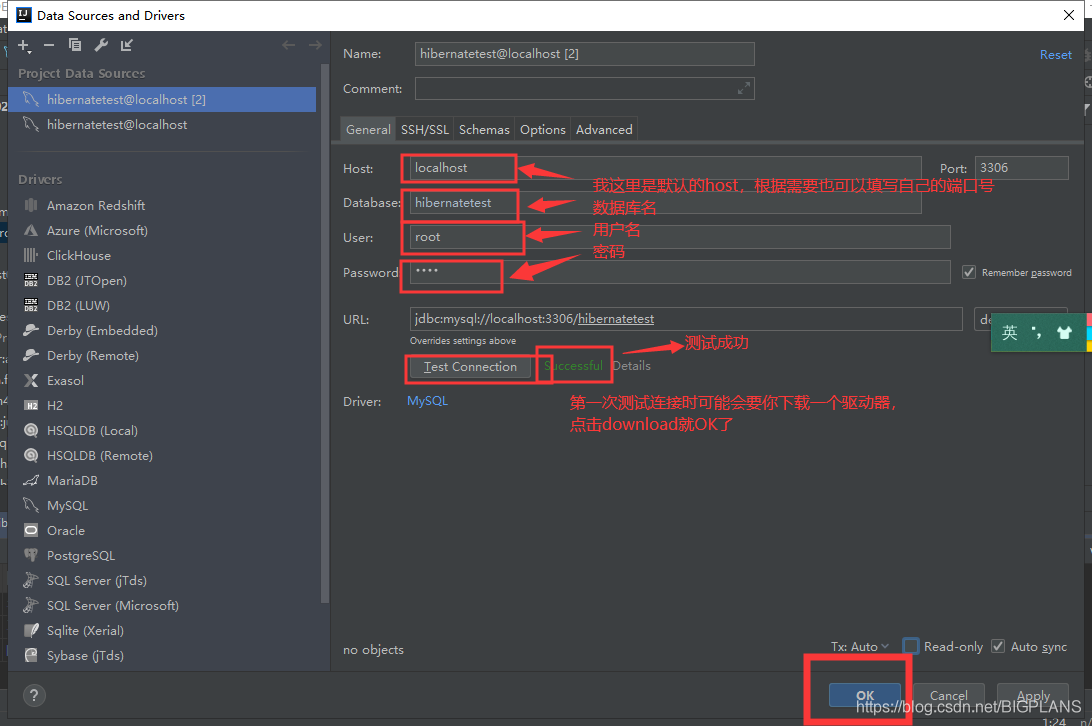The height and width of the screenshot is (726, 1092).
Task: Click the IME shirt skin icon
Action: coord(1064,333)
